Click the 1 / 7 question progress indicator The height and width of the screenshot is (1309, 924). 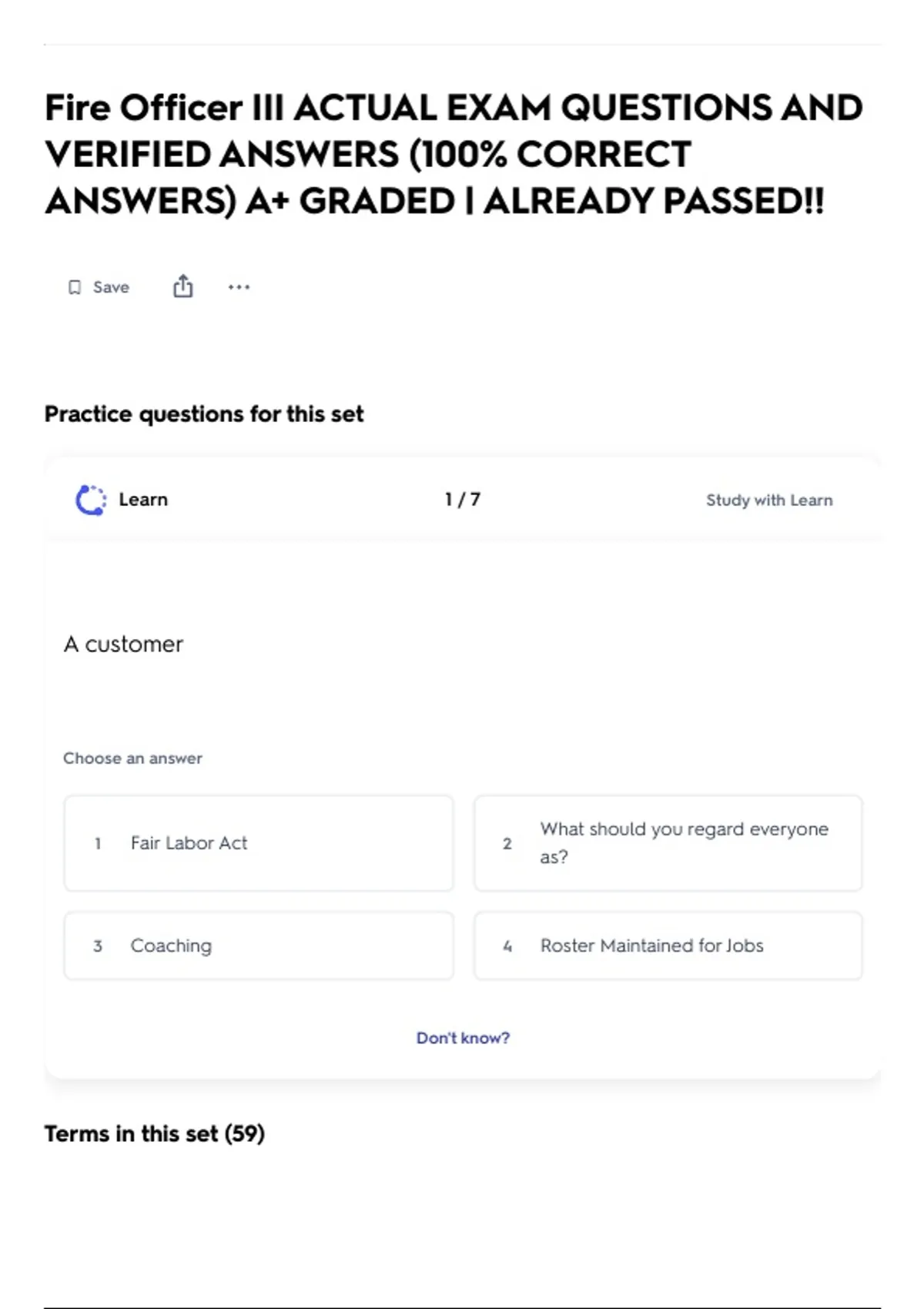pyautogui.click(x=463, y=500)
